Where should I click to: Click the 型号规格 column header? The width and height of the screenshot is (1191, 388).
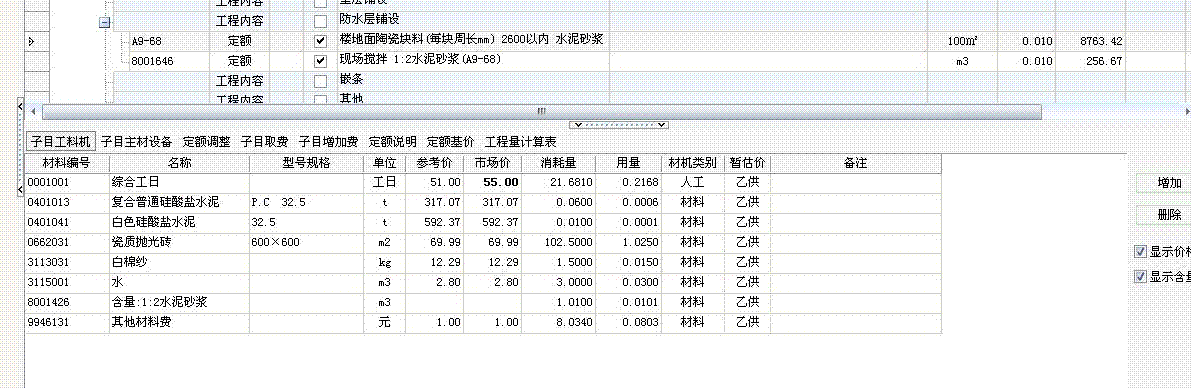[x=307, y=163]
